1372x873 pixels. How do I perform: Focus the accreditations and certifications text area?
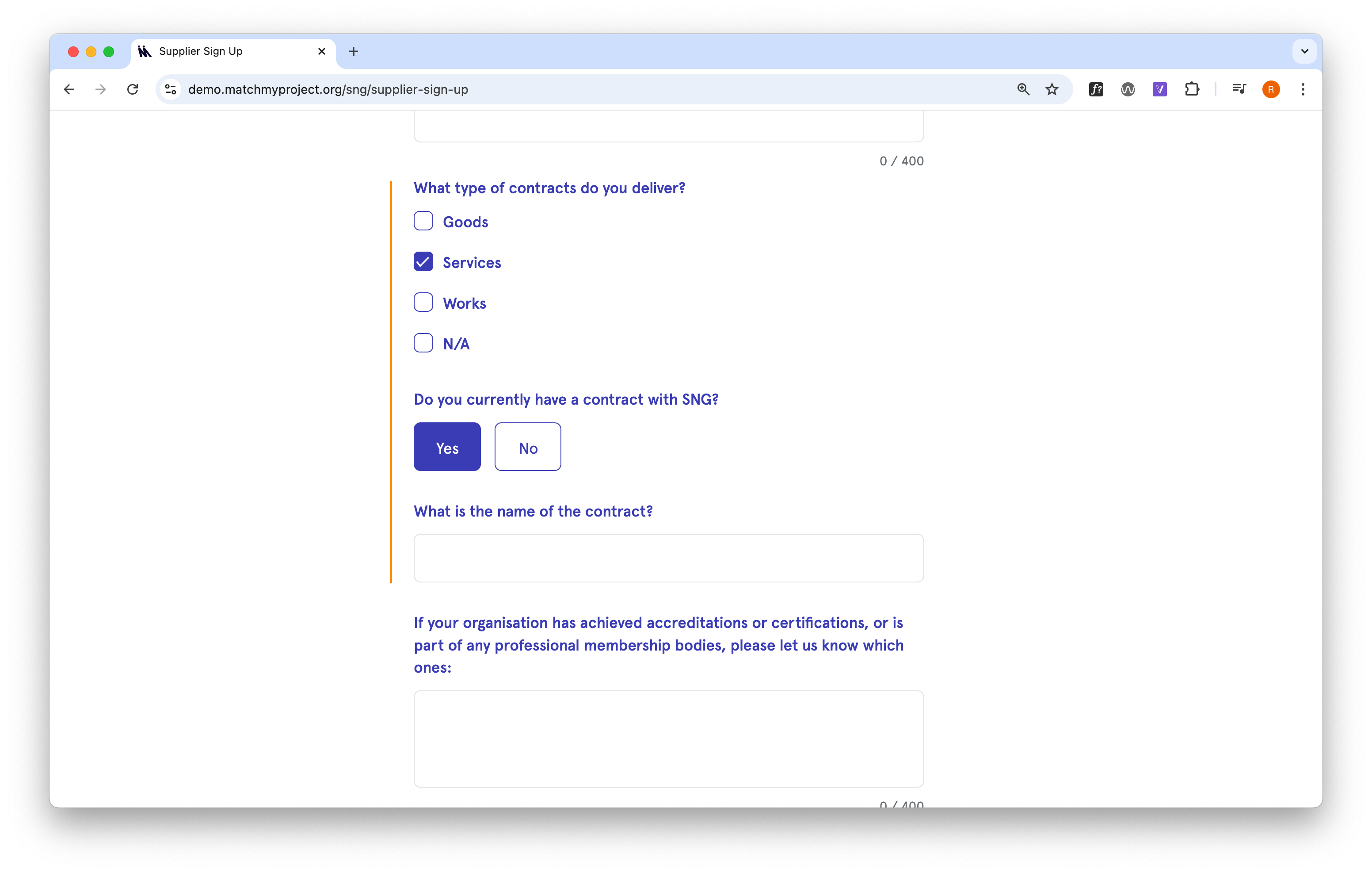click(668, 739)
